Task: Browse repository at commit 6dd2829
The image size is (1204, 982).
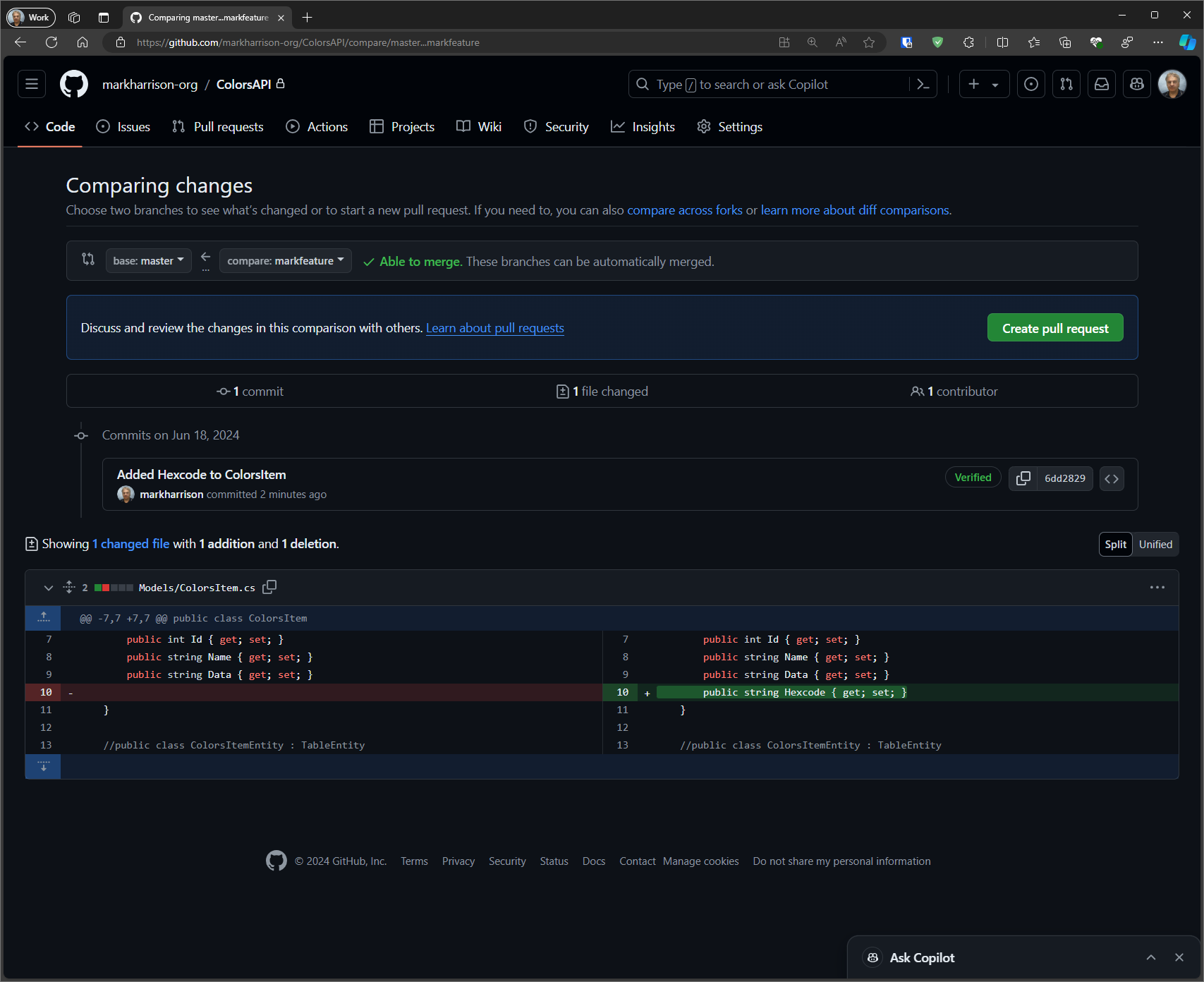Action: (x=1112, y=478)
